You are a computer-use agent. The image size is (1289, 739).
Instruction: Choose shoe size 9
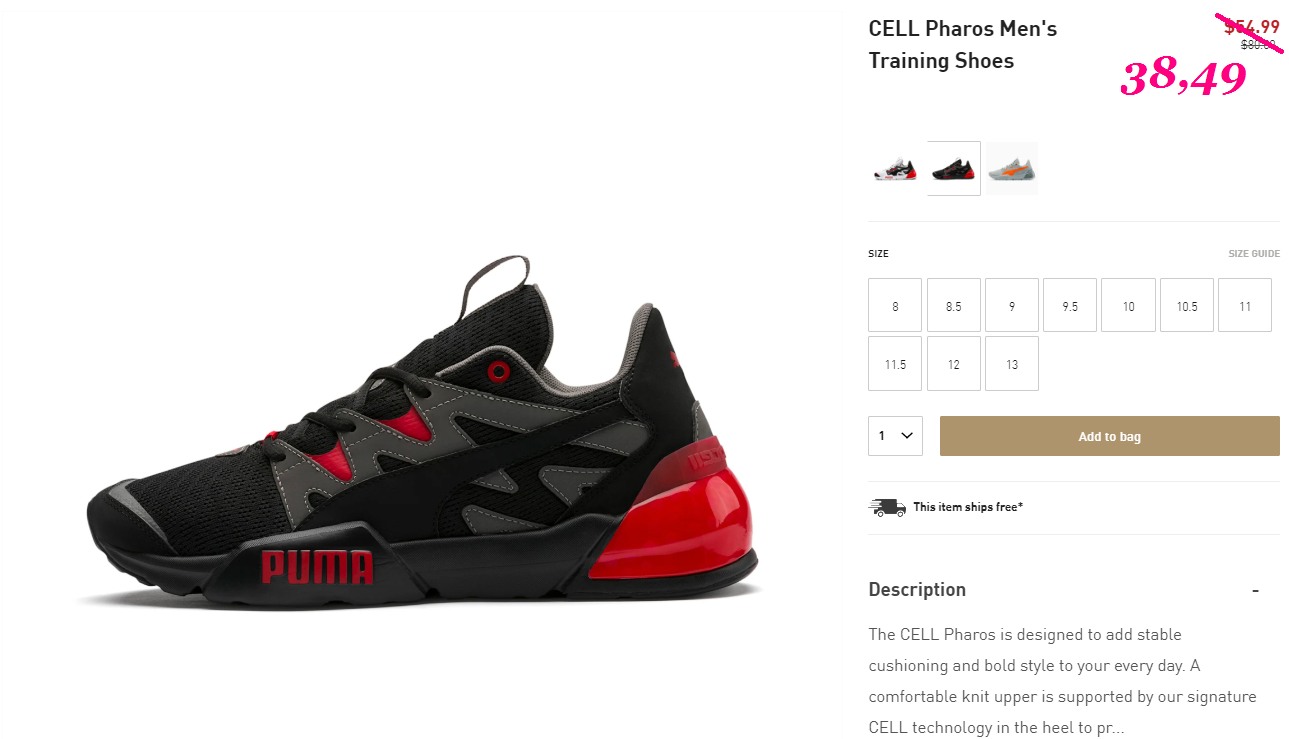1012,305
